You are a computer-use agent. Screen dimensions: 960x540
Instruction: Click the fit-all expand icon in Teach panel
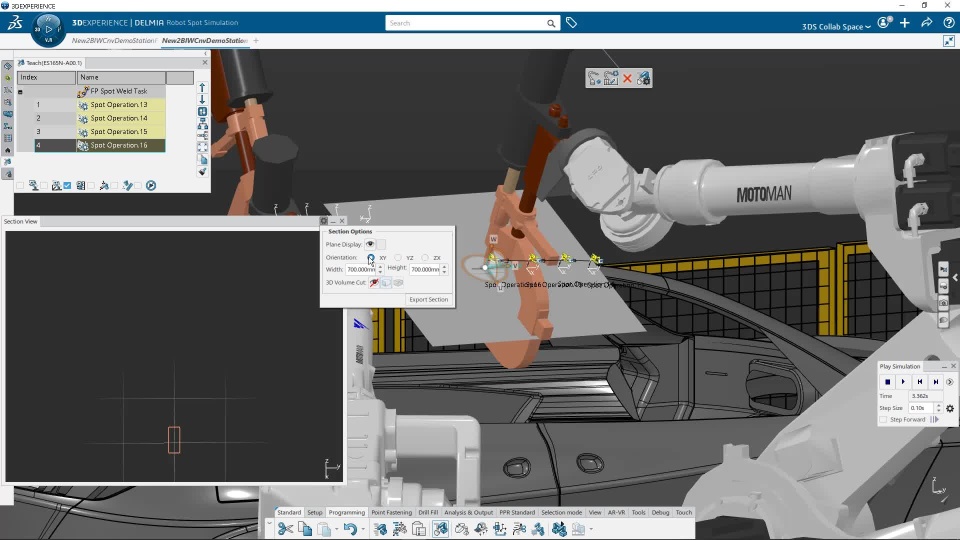202,148
